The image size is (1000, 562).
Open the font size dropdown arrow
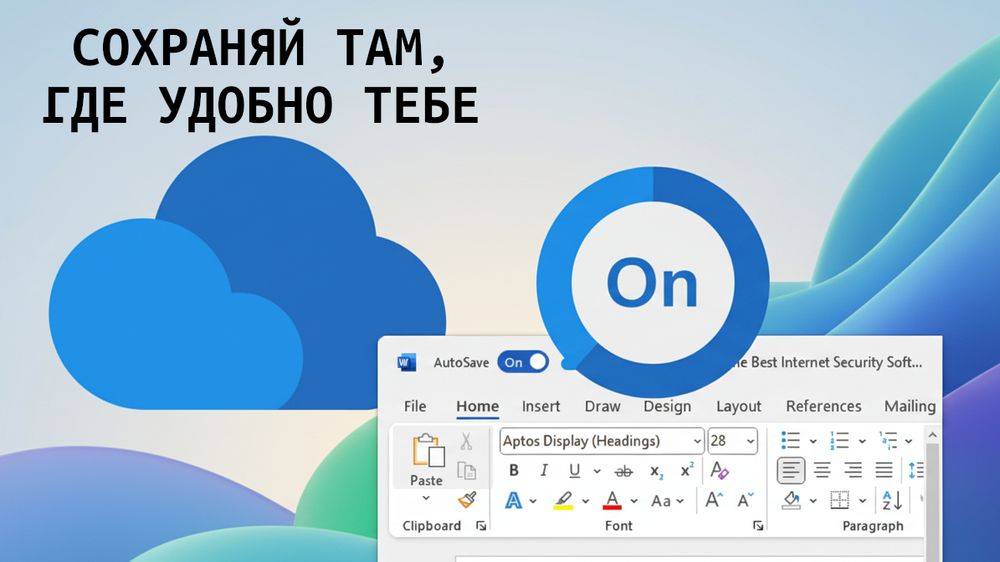(750, 441)
